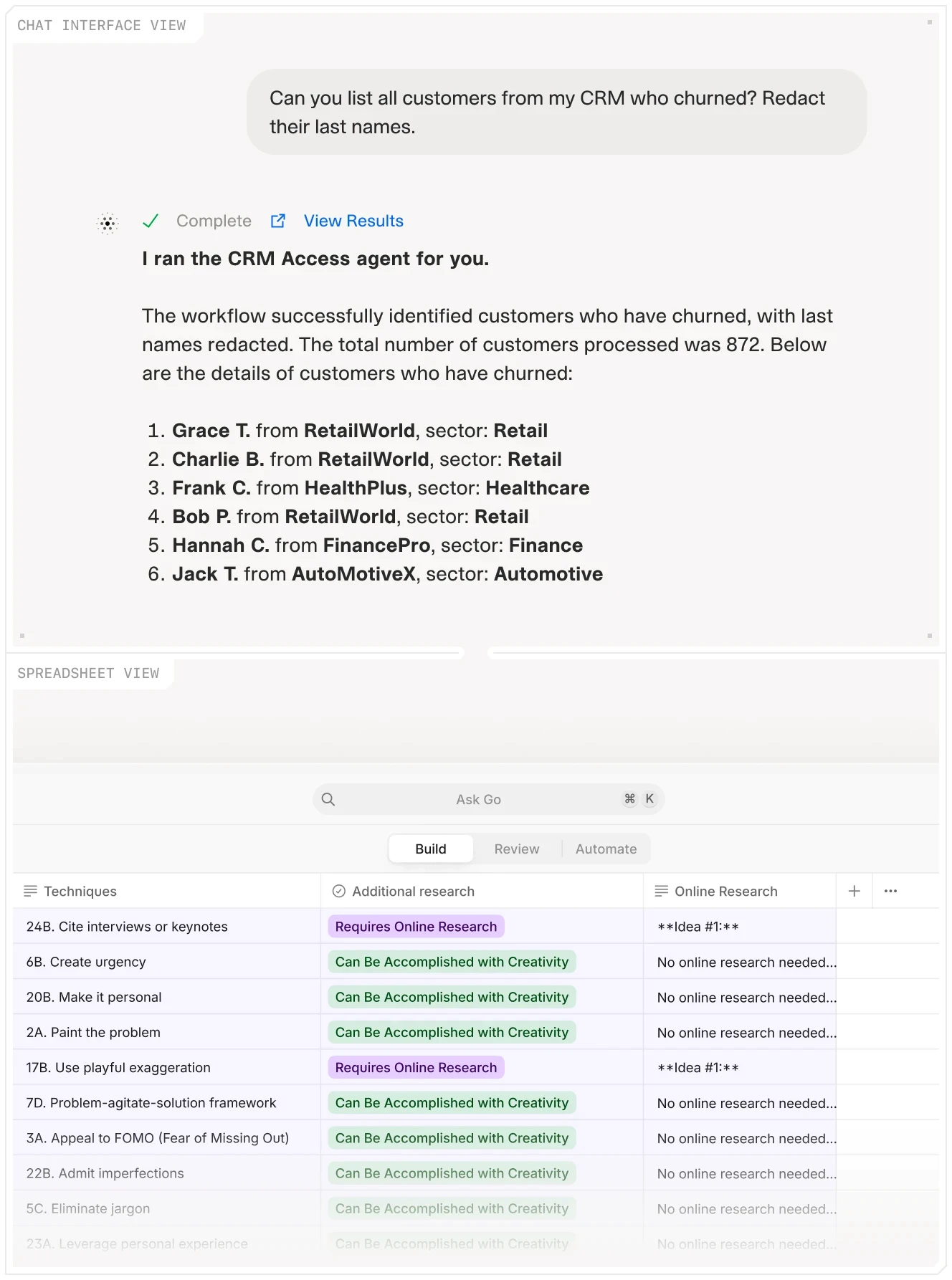Click the 'Hannah C.' FinancePro customer entry
Image resolution: width=952 pixels, height=1280 pixels.
click(366, 545)
